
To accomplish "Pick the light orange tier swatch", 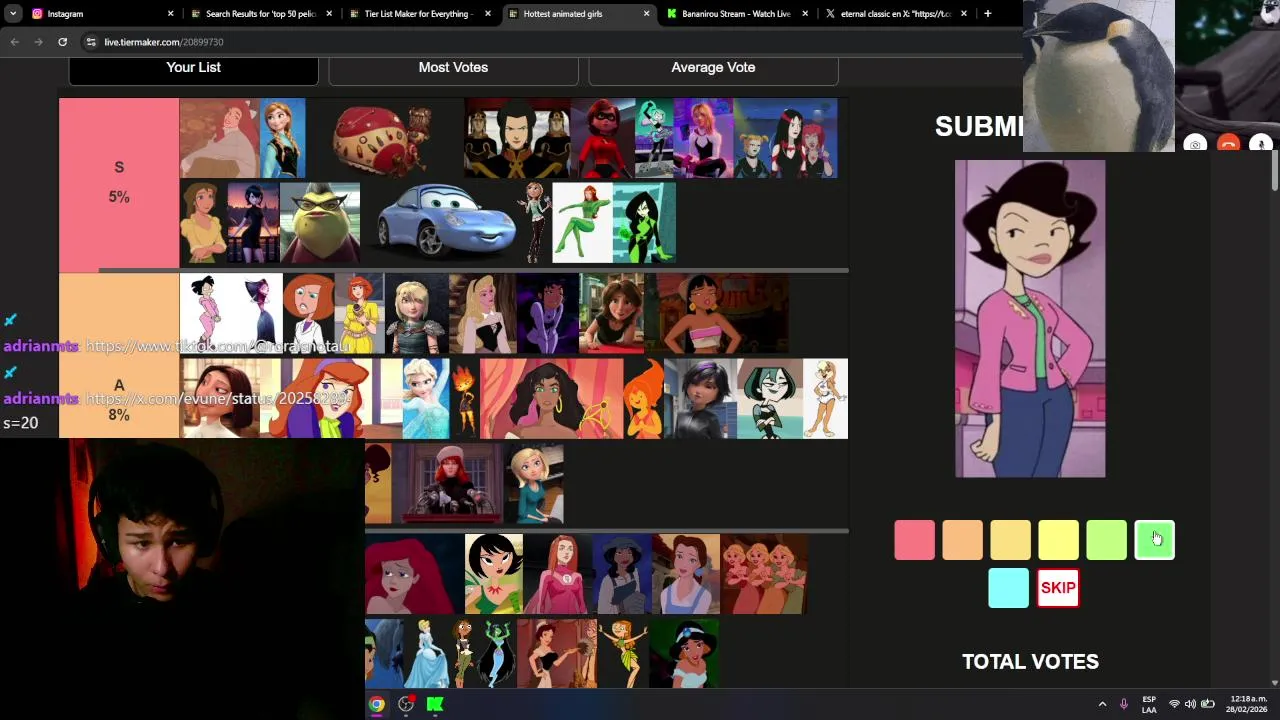I will pos(1010,540).
